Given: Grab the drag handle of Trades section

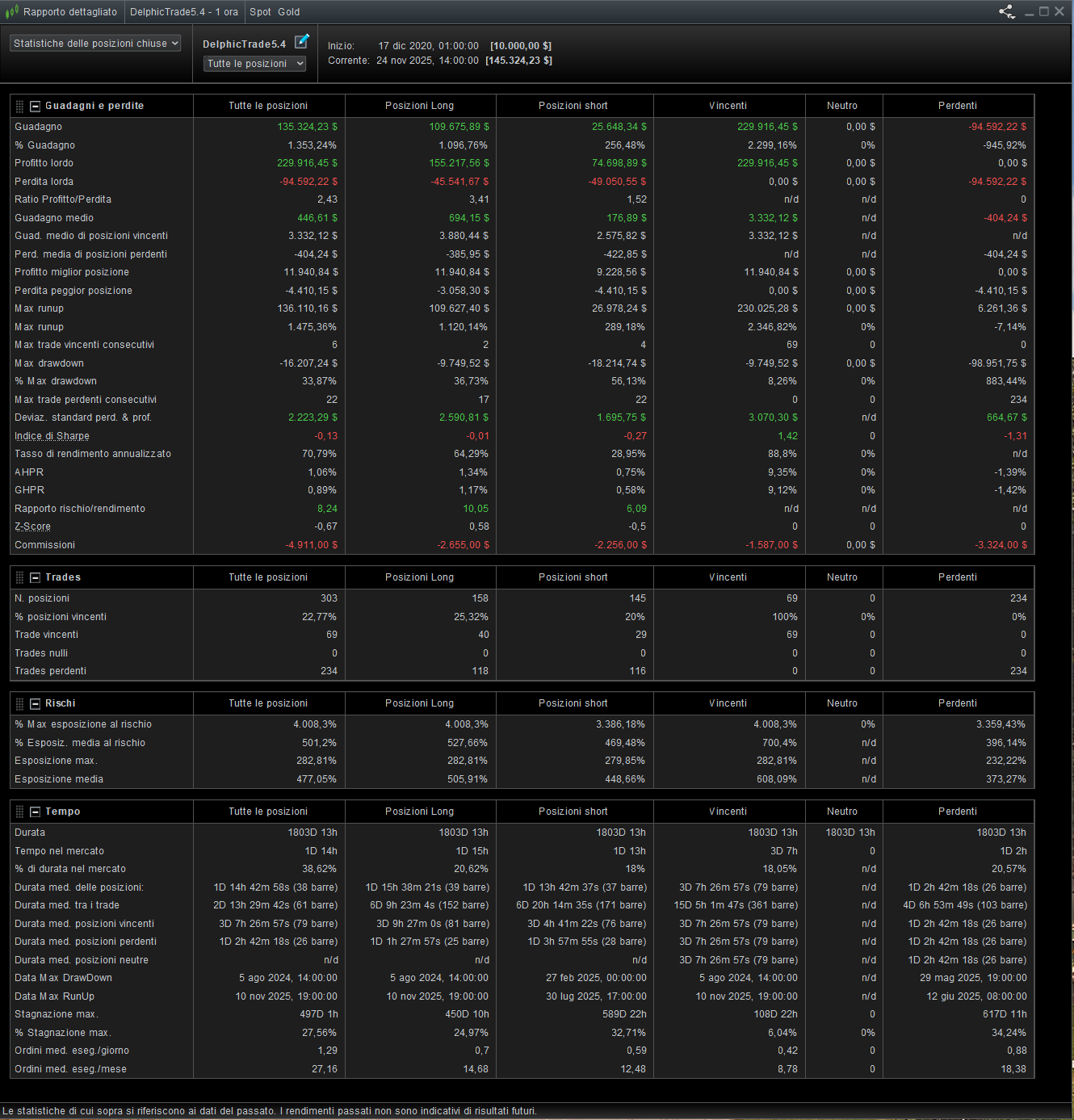Looking at the screenshot, I should 19,577.
